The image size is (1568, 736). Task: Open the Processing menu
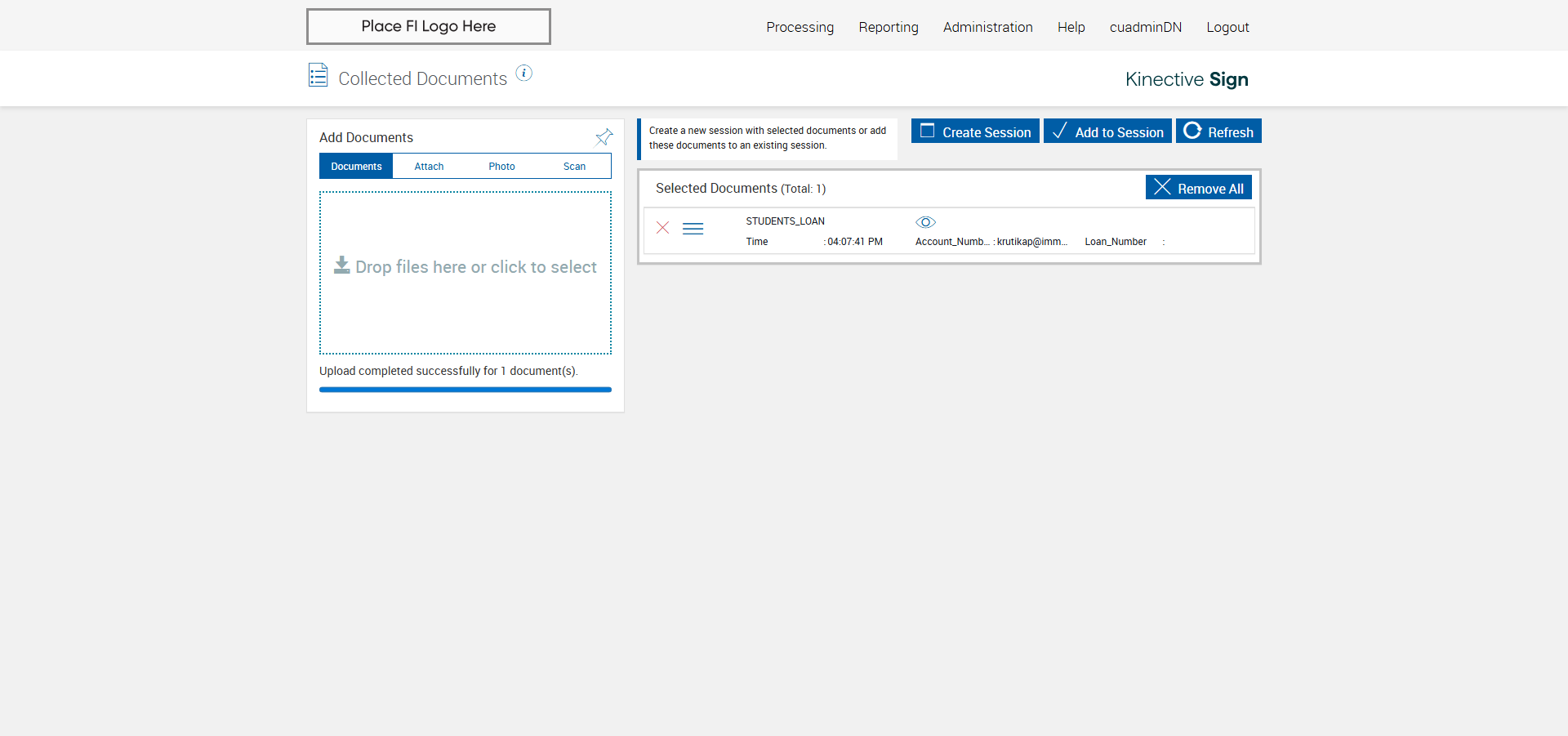tap(800, 27)
